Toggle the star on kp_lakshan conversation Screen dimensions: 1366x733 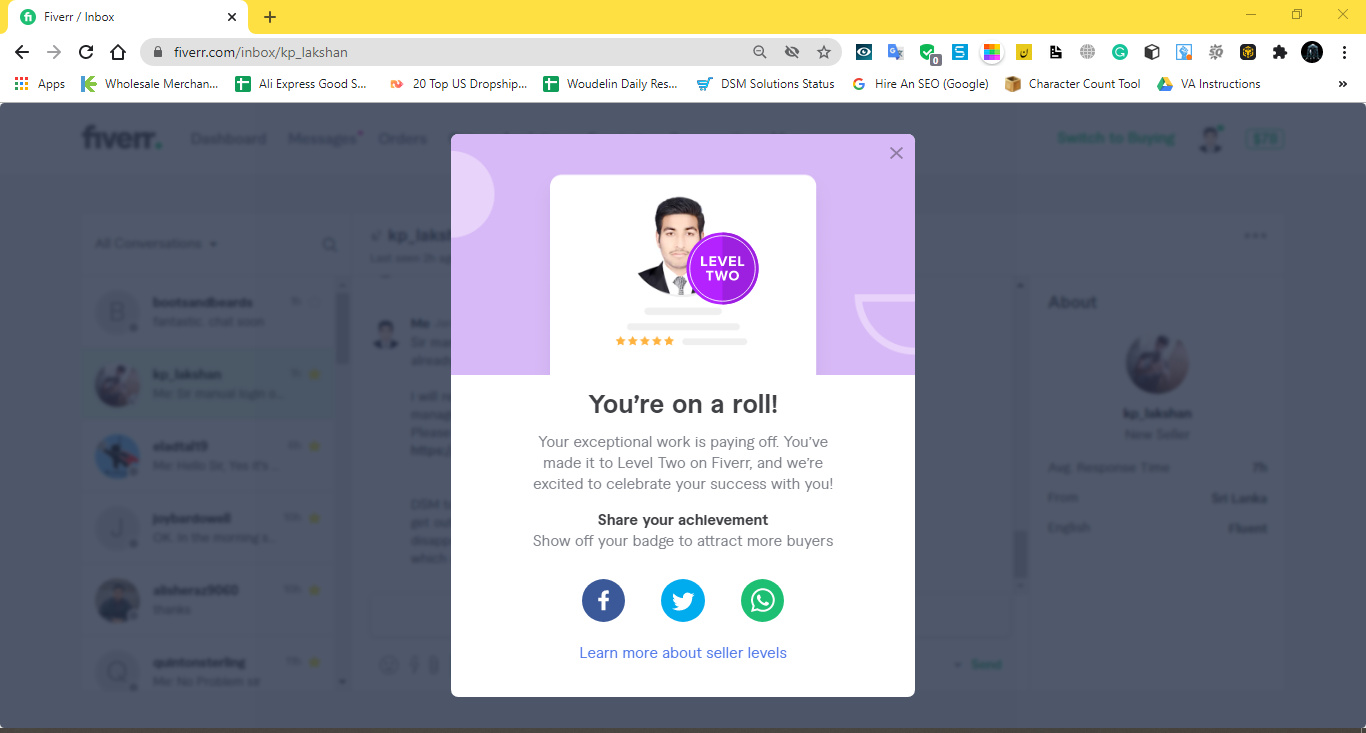pyautogui.click(x=314, y=374)
